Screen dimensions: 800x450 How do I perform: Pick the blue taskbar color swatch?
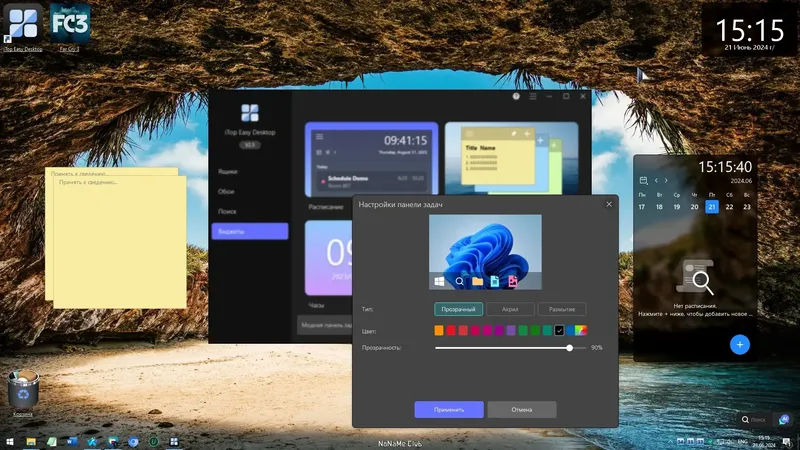570,331
